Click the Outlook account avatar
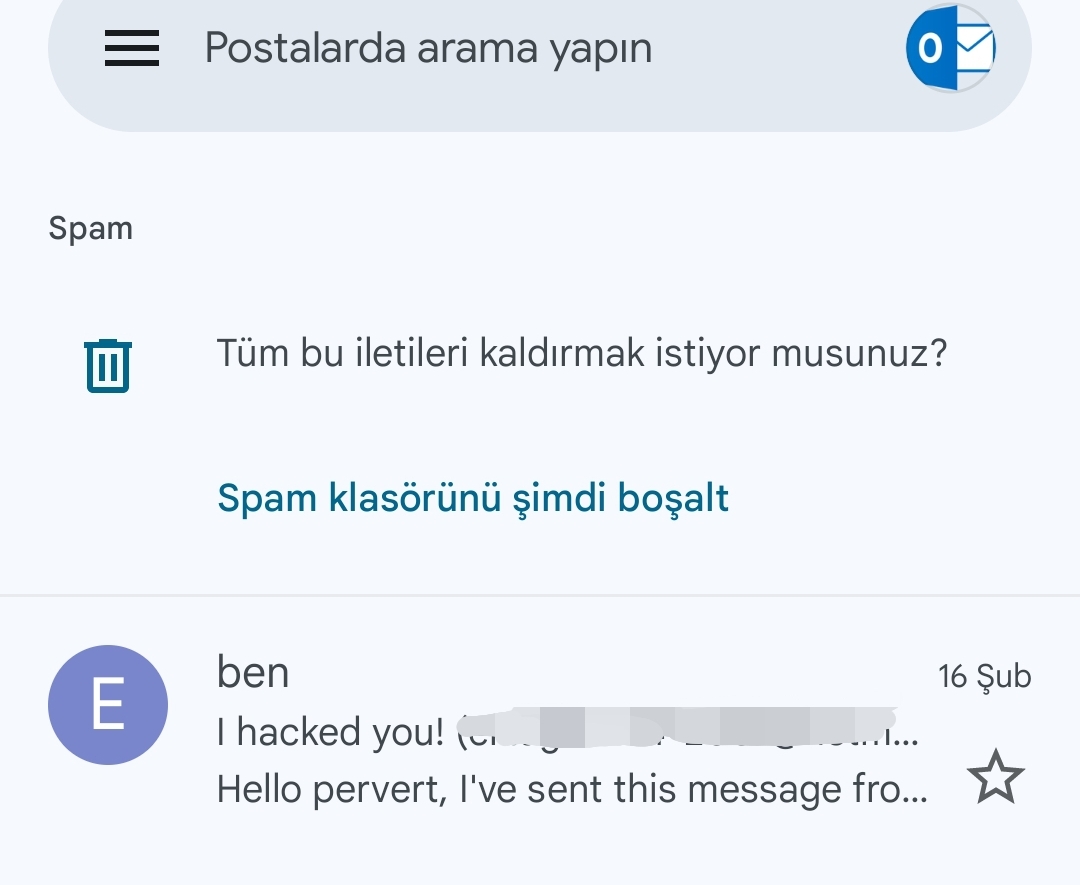Viewport: 1080px width, 885px height. pyautogui.click(x=950, y=48)
